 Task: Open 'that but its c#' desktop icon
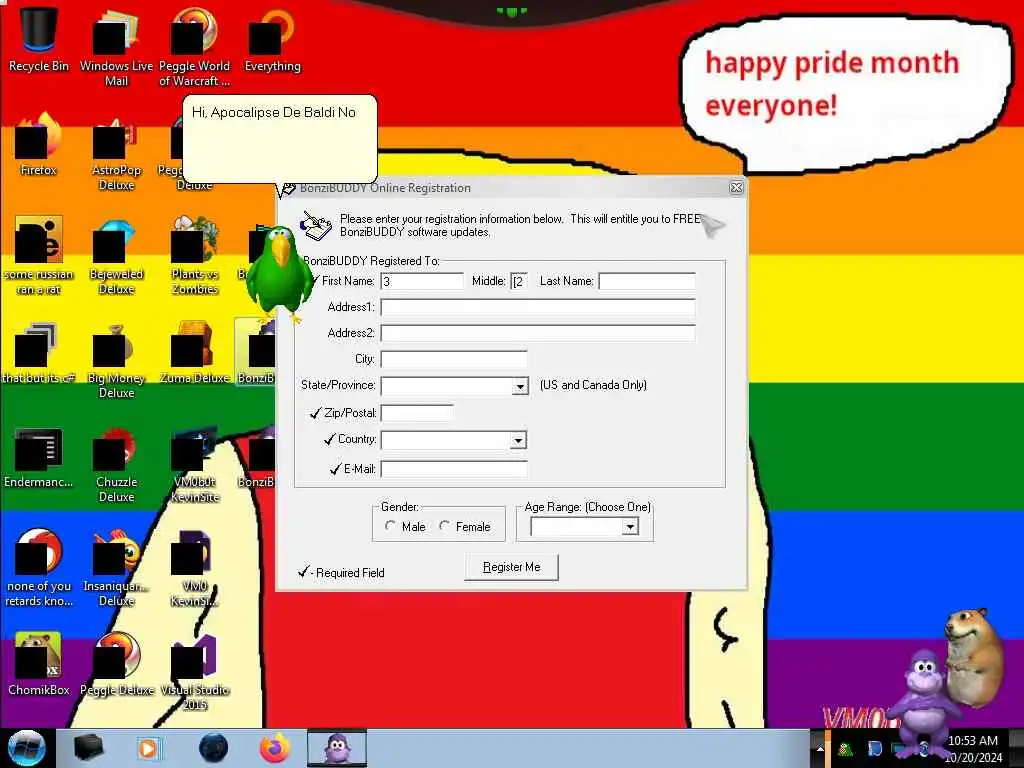39,352
